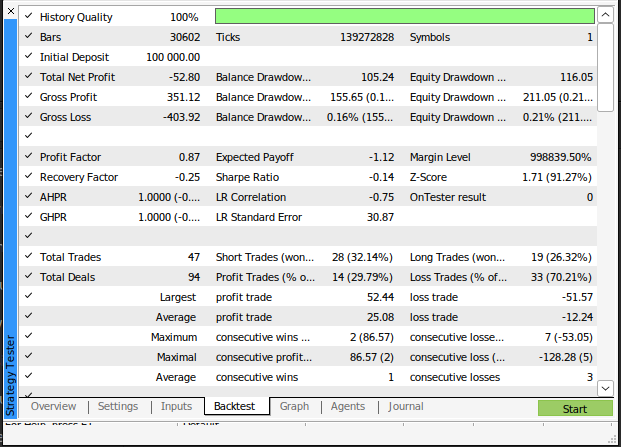Viewport: 621px width, 447px height.
Task: Click the Strategy Tester vertical title
Action: click(10, 375)
